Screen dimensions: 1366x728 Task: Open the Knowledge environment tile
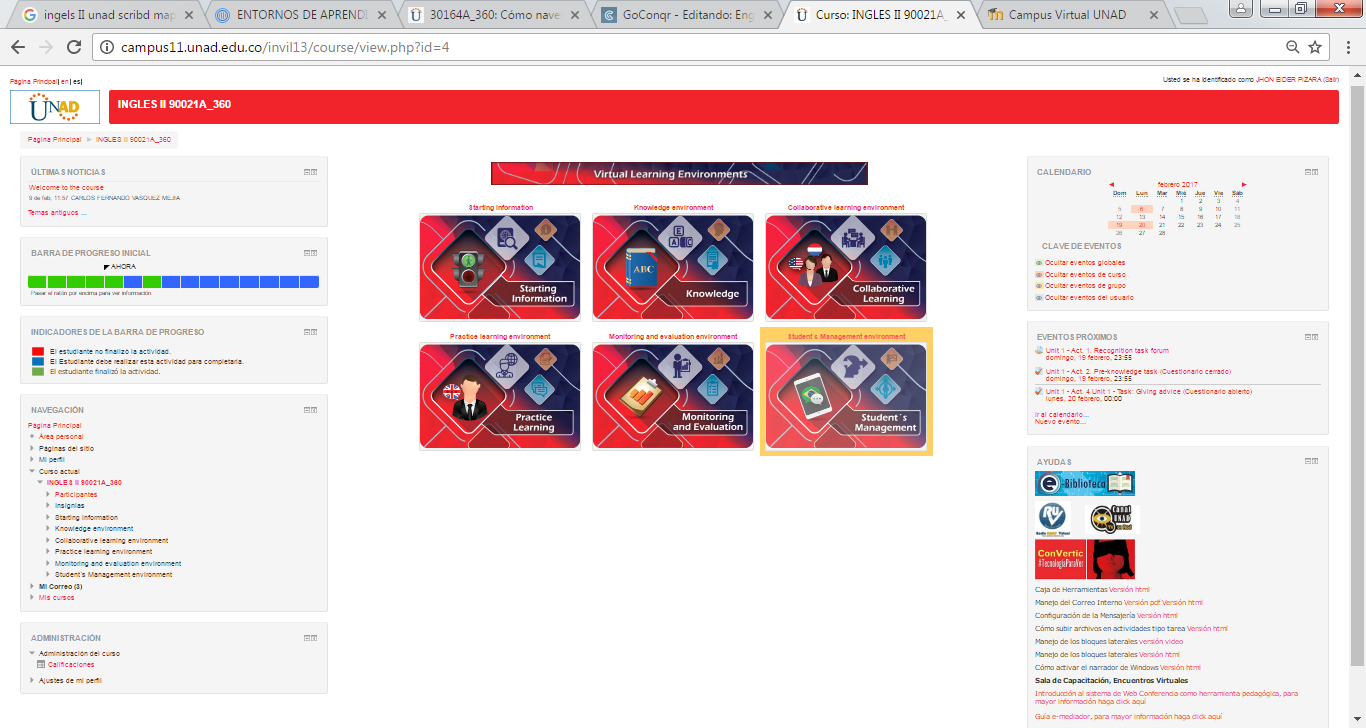click(x=673, y=267)
